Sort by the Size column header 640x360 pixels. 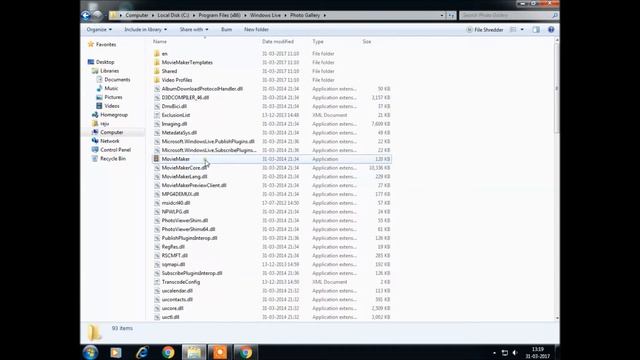click(367, 42)
